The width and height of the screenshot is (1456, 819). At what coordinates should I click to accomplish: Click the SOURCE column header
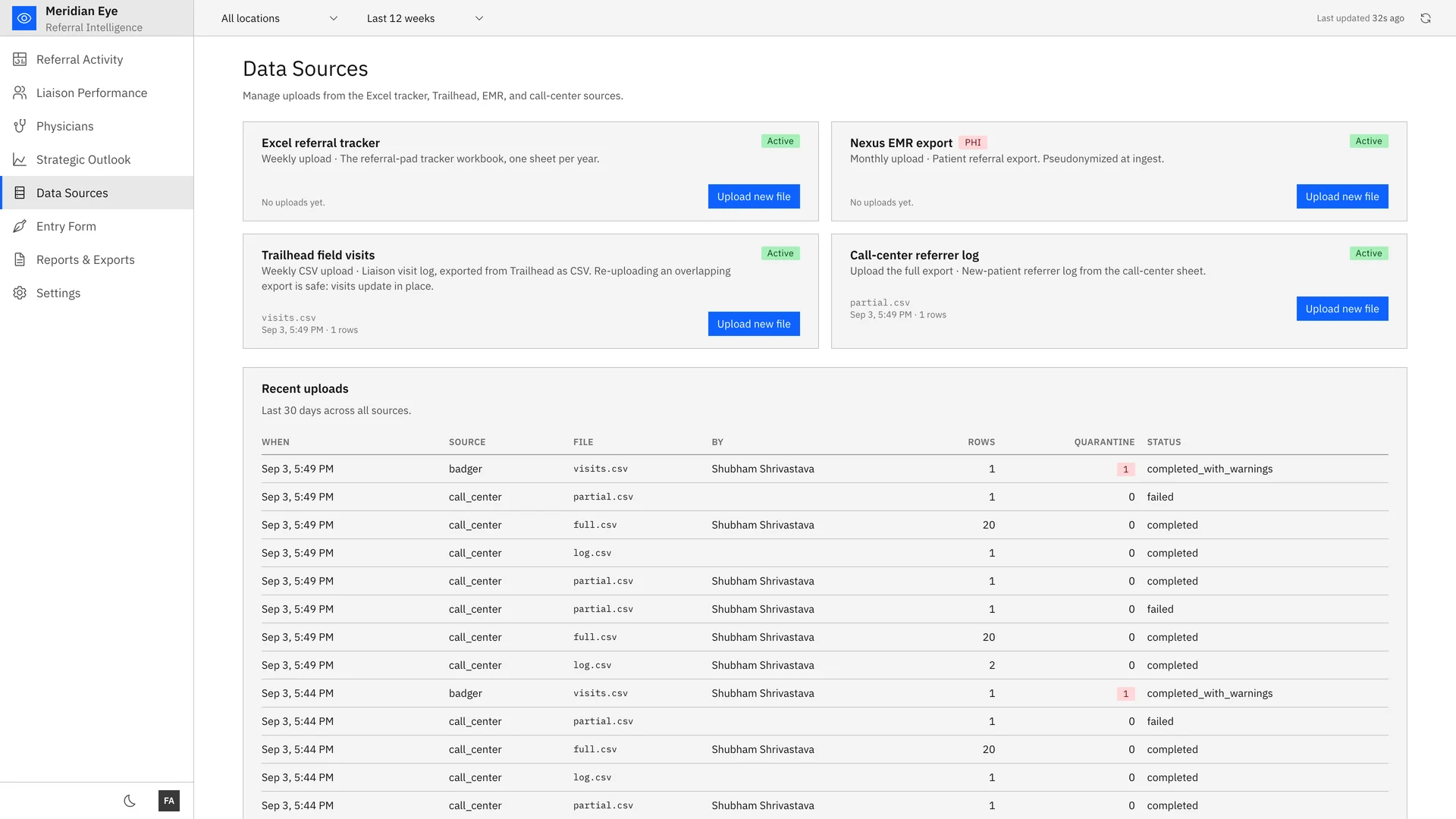[467, 442]
